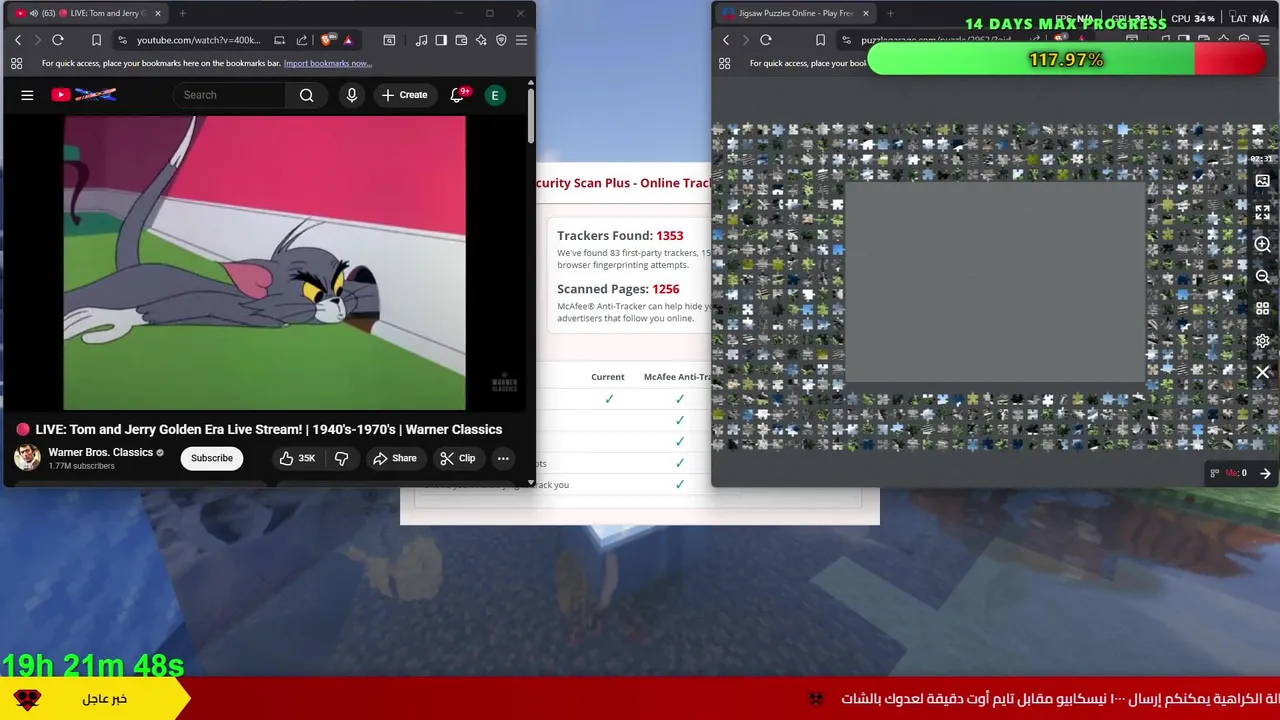Share the Tom and Jerry video
This screenshot has height=720, width=1280.
pos(394,458)
